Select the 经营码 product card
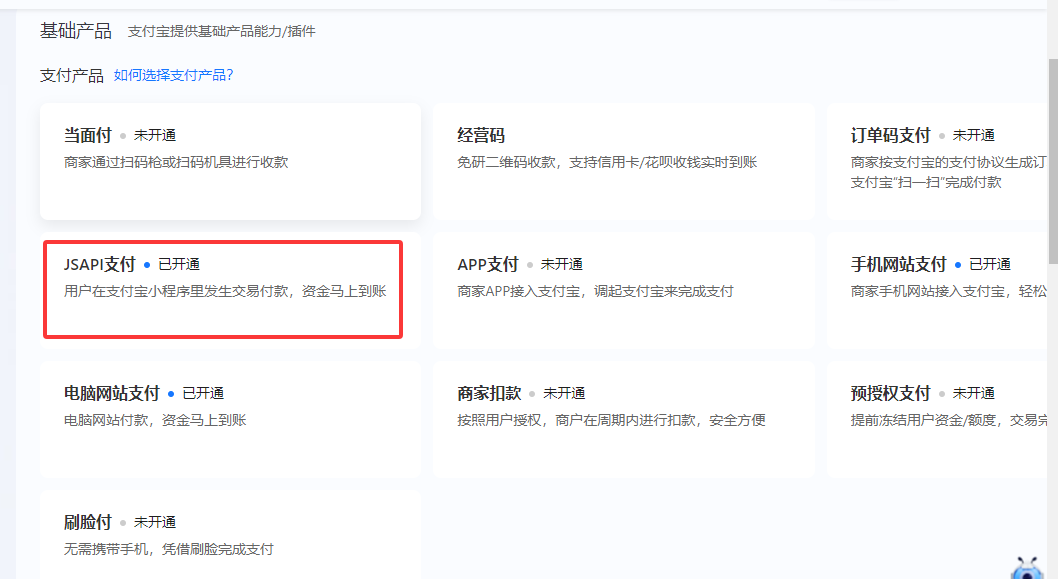Screen dimensions: 1058x579 tap(623, 161)
